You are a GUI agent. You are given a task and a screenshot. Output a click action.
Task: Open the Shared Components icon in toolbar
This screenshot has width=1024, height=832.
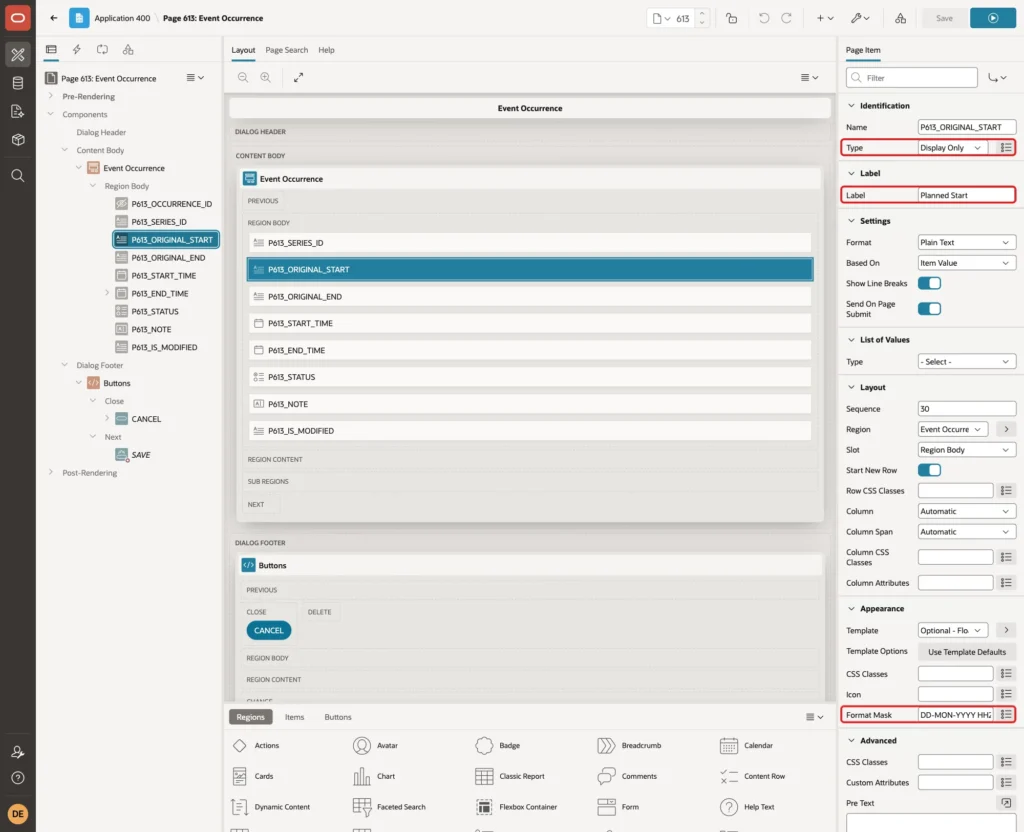[x=900, y=18]
